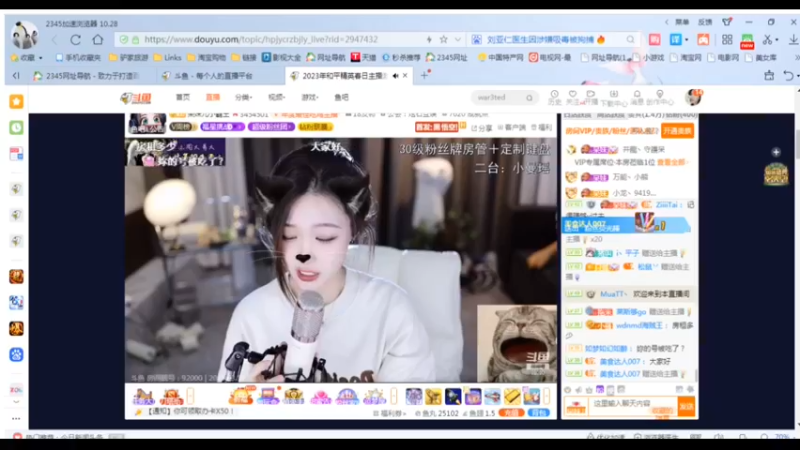Click the Douyu logo

[136, 97]
